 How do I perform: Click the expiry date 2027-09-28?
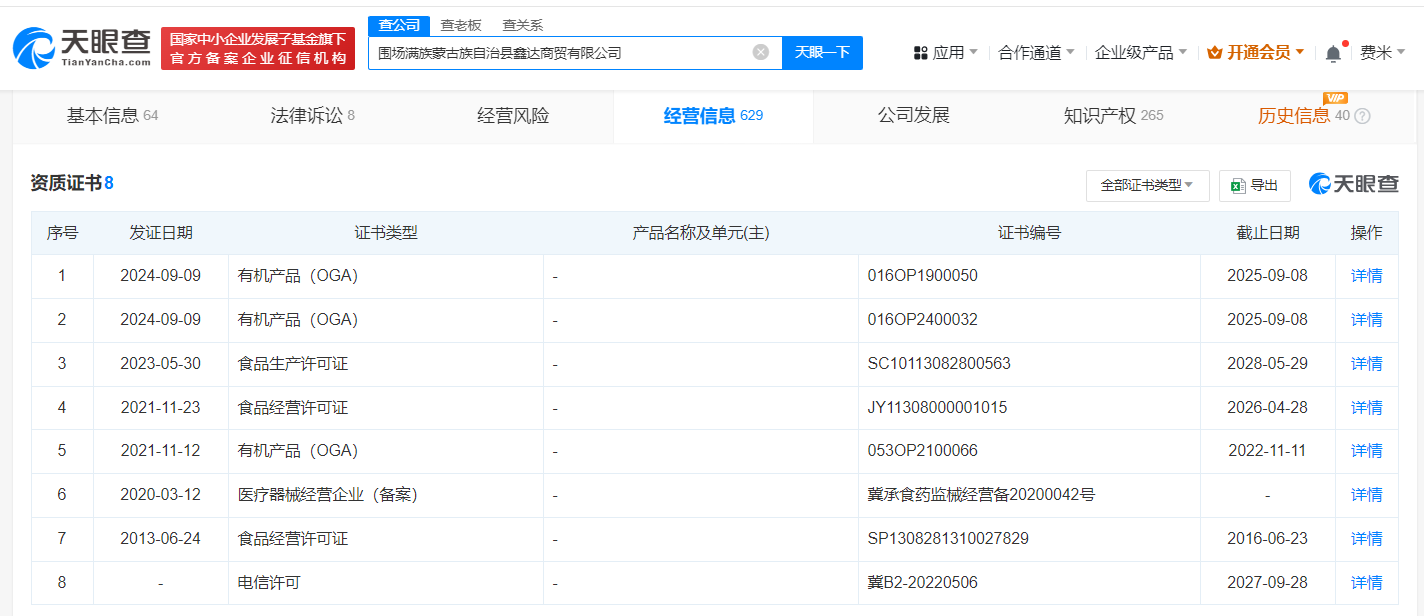point(1267,583)
